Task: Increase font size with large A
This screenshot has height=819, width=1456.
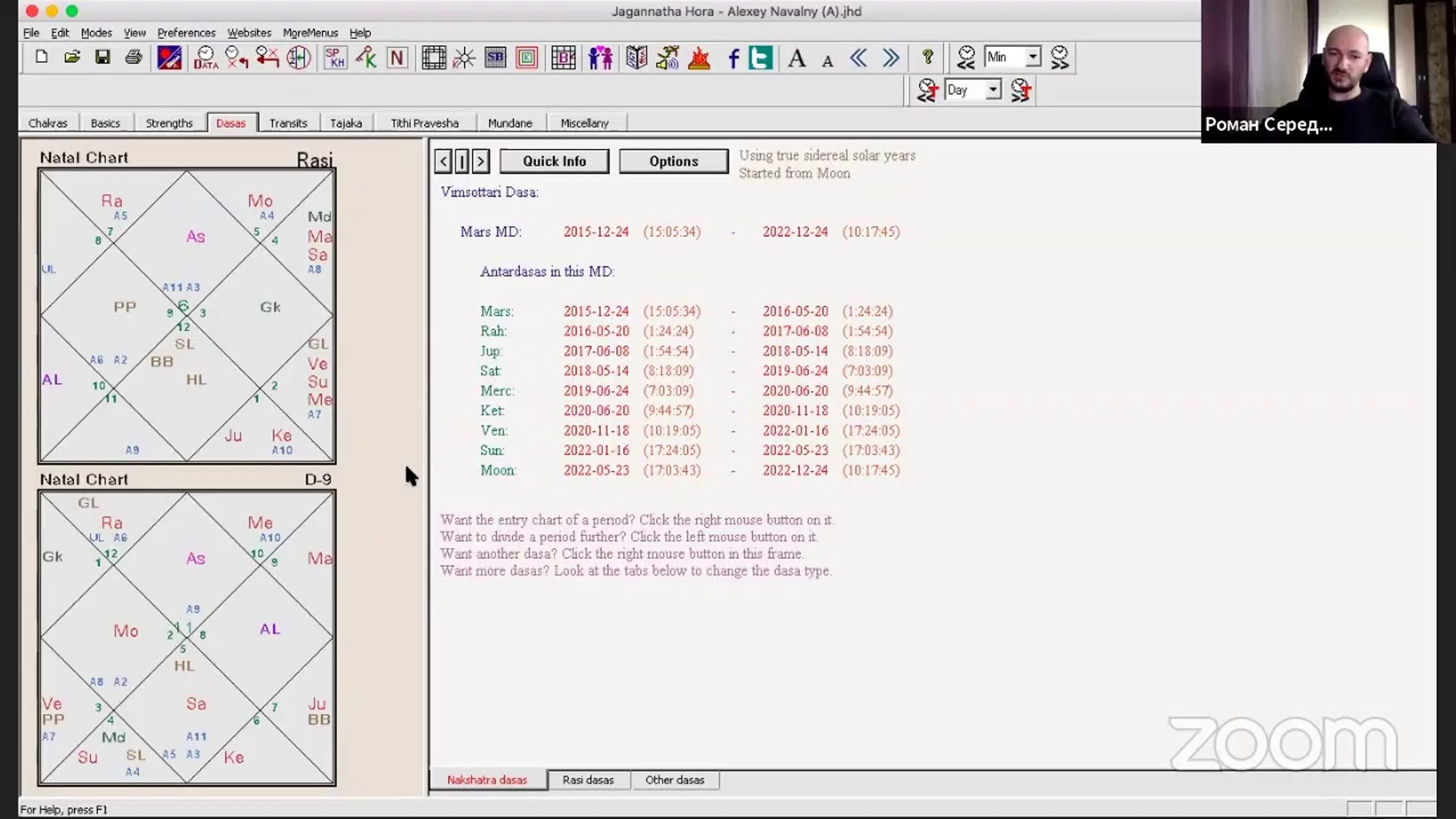Action: pyautogui.click(x=797, y=58)
